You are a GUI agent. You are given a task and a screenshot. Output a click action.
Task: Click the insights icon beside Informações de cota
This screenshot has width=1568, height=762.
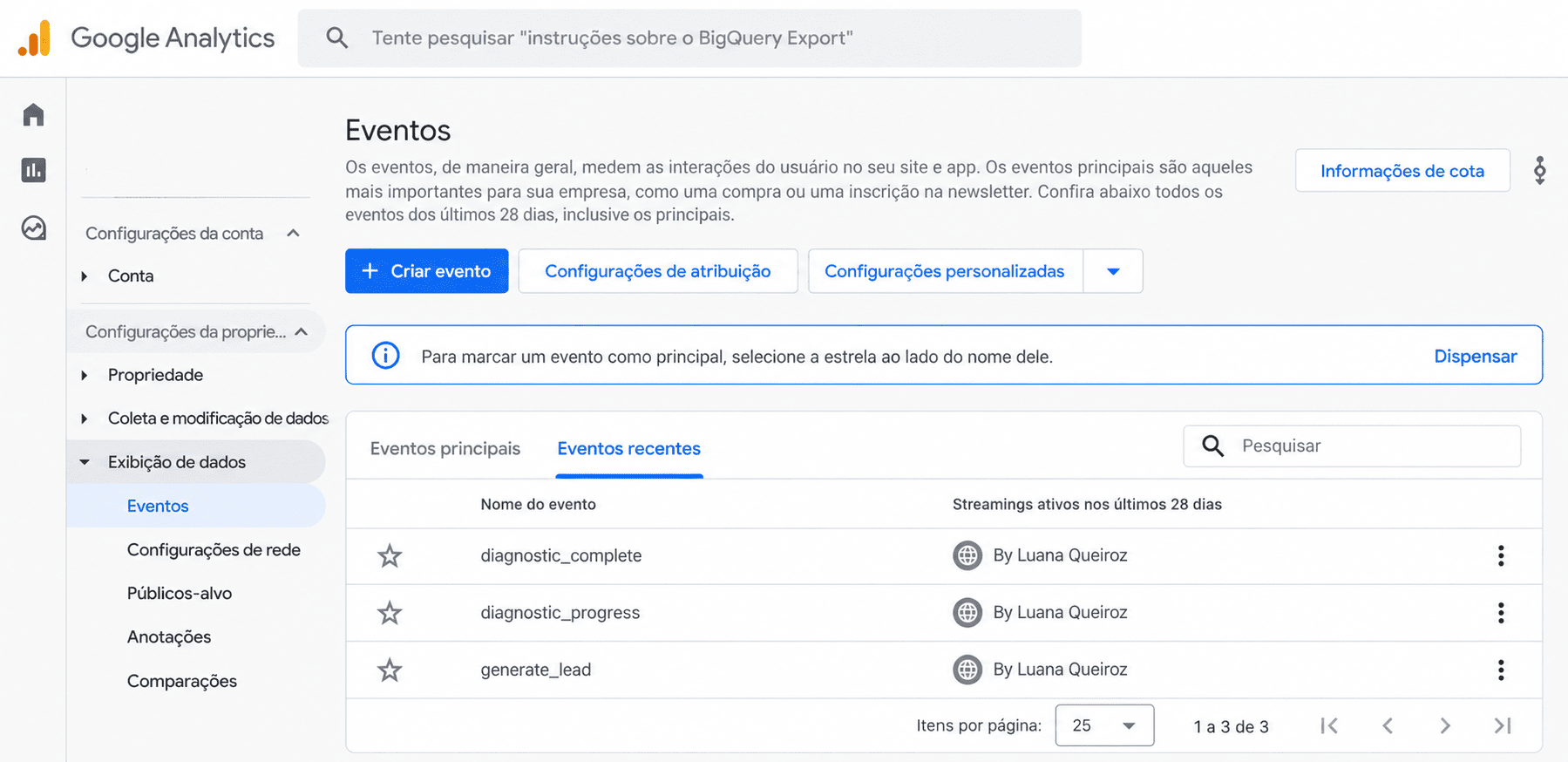coord(1540,171)
